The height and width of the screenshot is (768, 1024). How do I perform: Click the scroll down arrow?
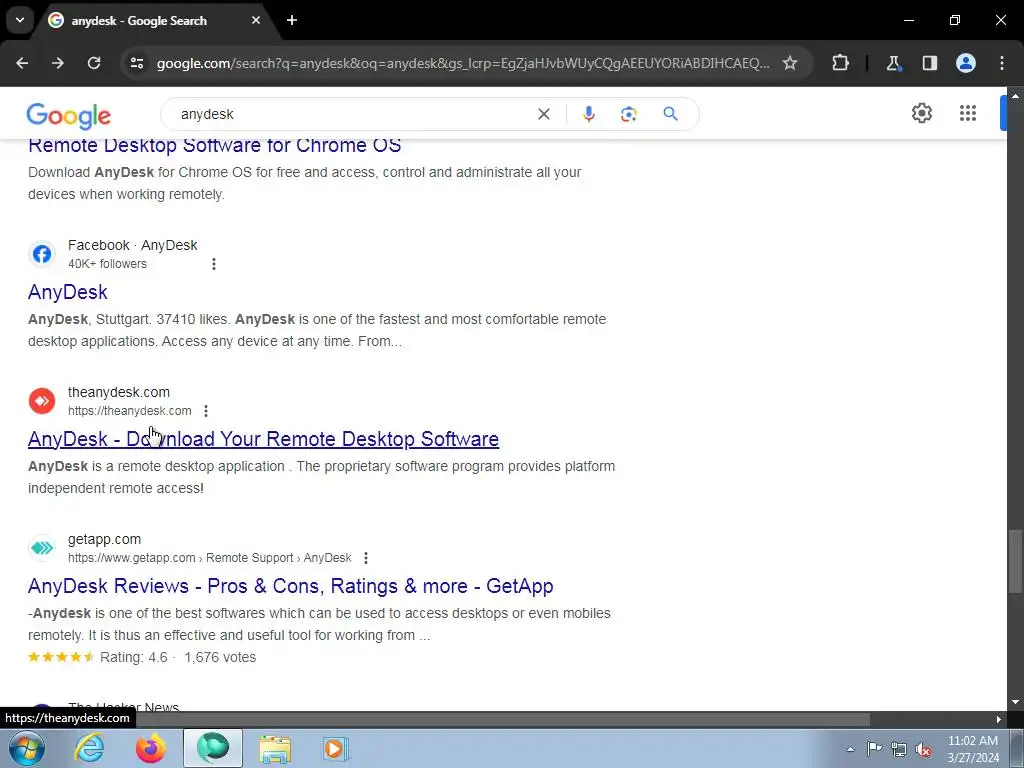(1014, 702)
